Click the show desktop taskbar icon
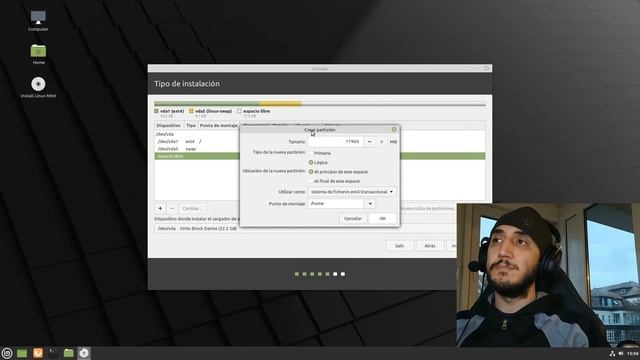 pos(22,353)
